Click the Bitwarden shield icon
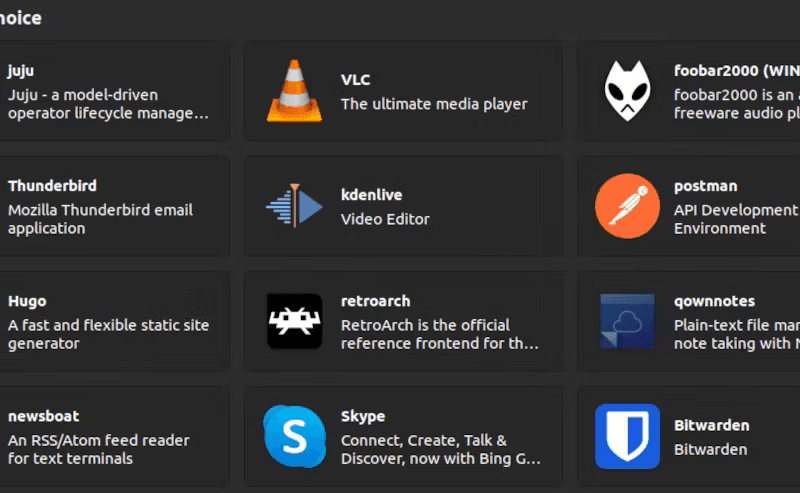The width and height of the screenshot is (800, 493). pos(627,436)
